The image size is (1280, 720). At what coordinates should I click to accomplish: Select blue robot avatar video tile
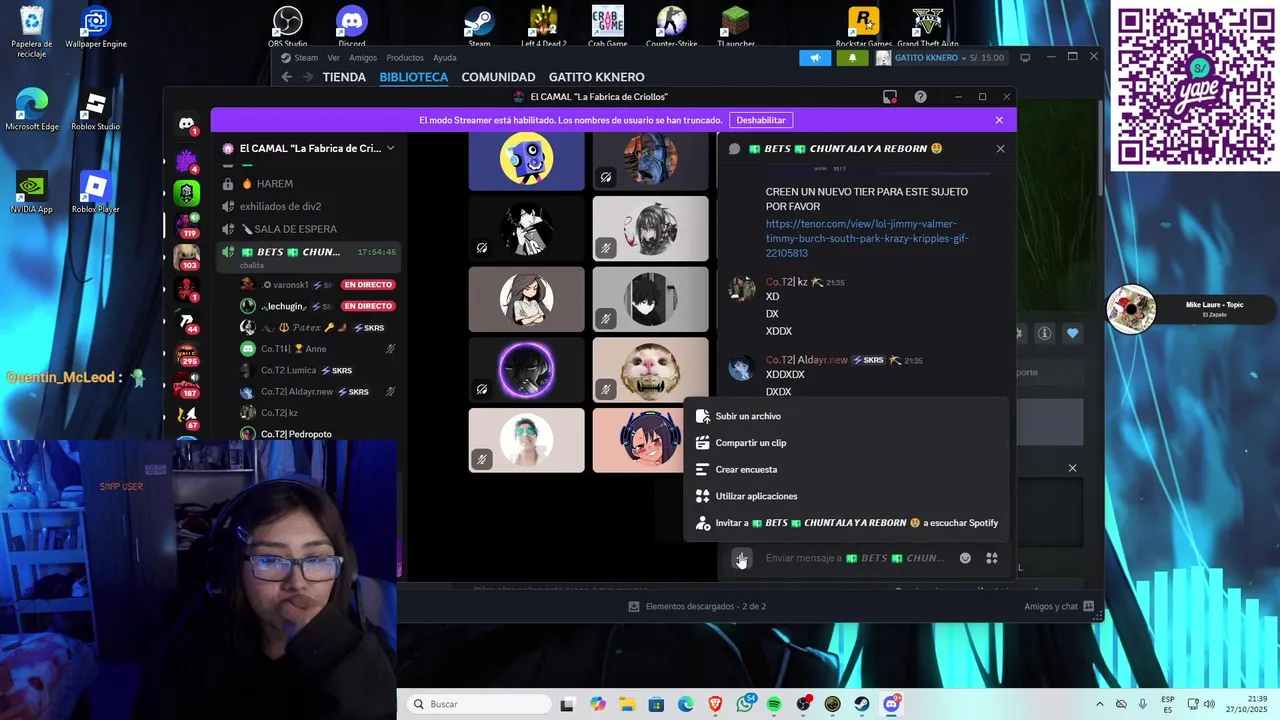pyautogui.click(x=526, y=160)
